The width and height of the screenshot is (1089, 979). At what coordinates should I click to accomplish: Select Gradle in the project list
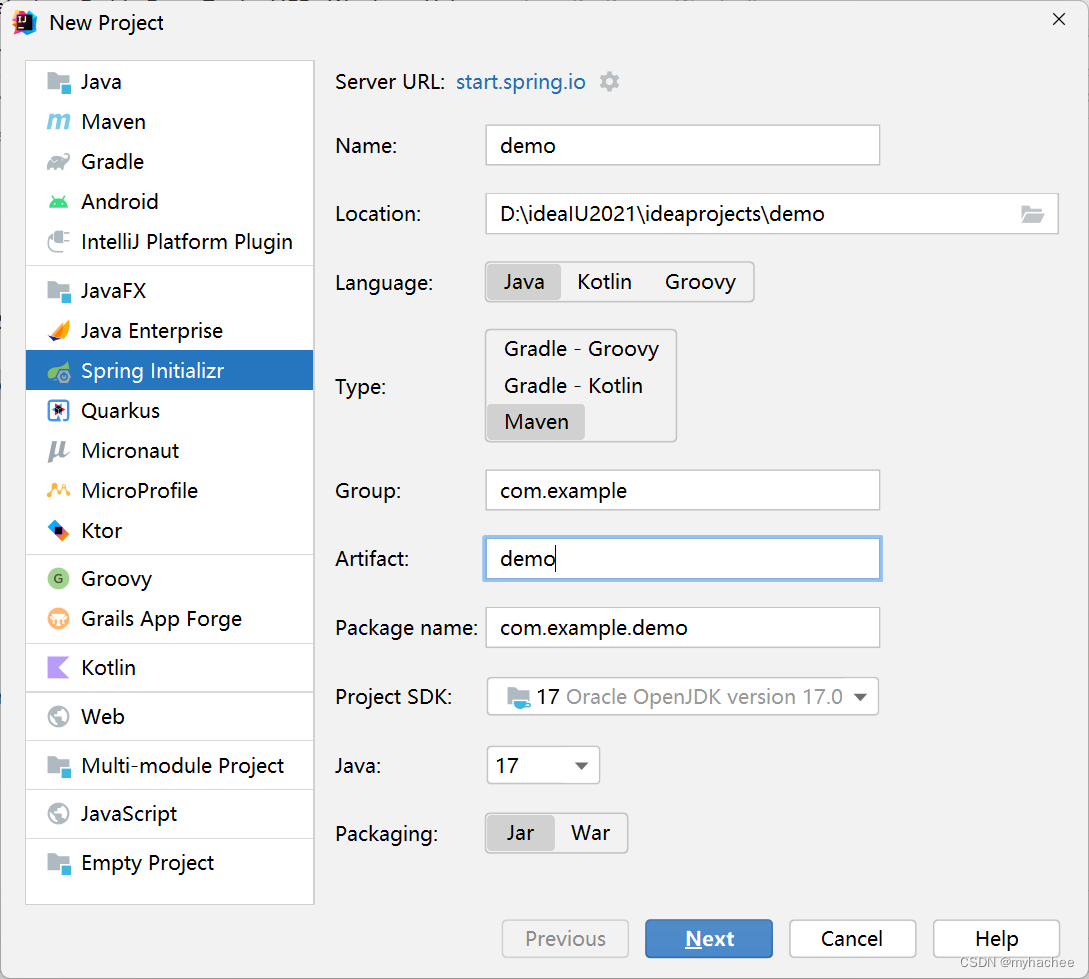169,162
